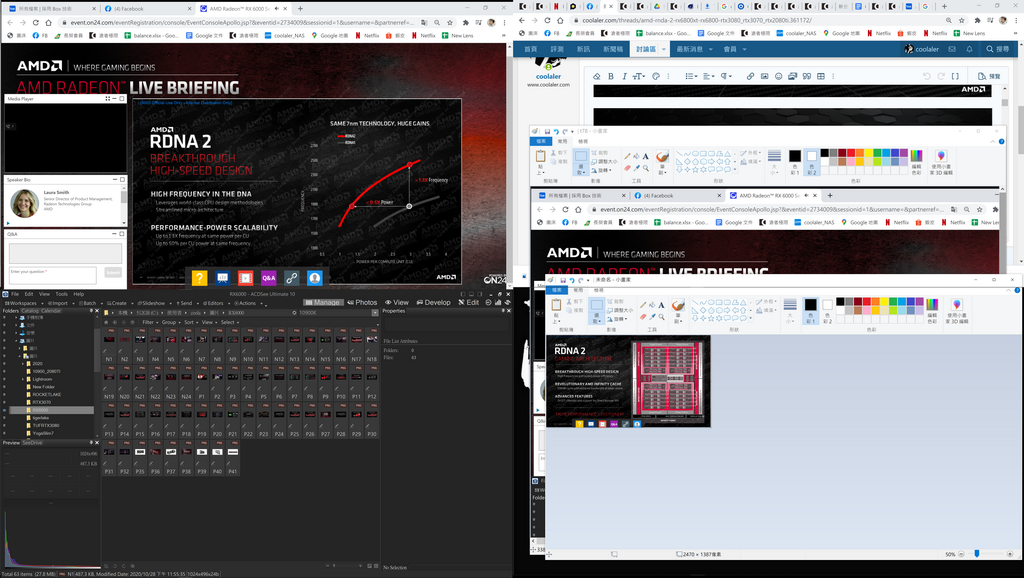Toggle BB code brackets in coolaler editor
Image resolution: width=1024 pixels, height=578 pixels.
(x=955, y=76)
